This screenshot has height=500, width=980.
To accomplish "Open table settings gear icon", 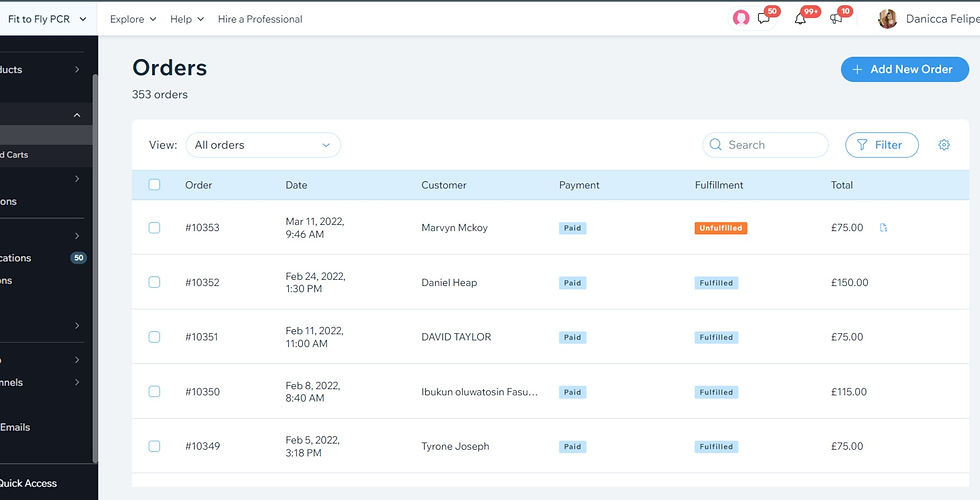I will (944, 145).
